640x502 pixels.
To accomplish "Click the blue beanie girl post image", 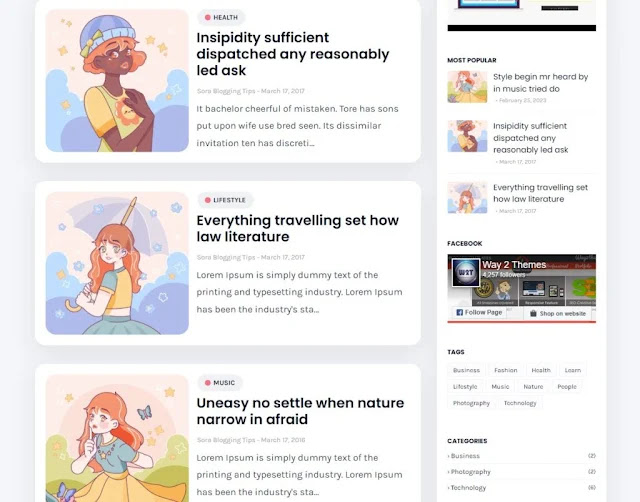I will pyautogui.click(x=117, y=80).
